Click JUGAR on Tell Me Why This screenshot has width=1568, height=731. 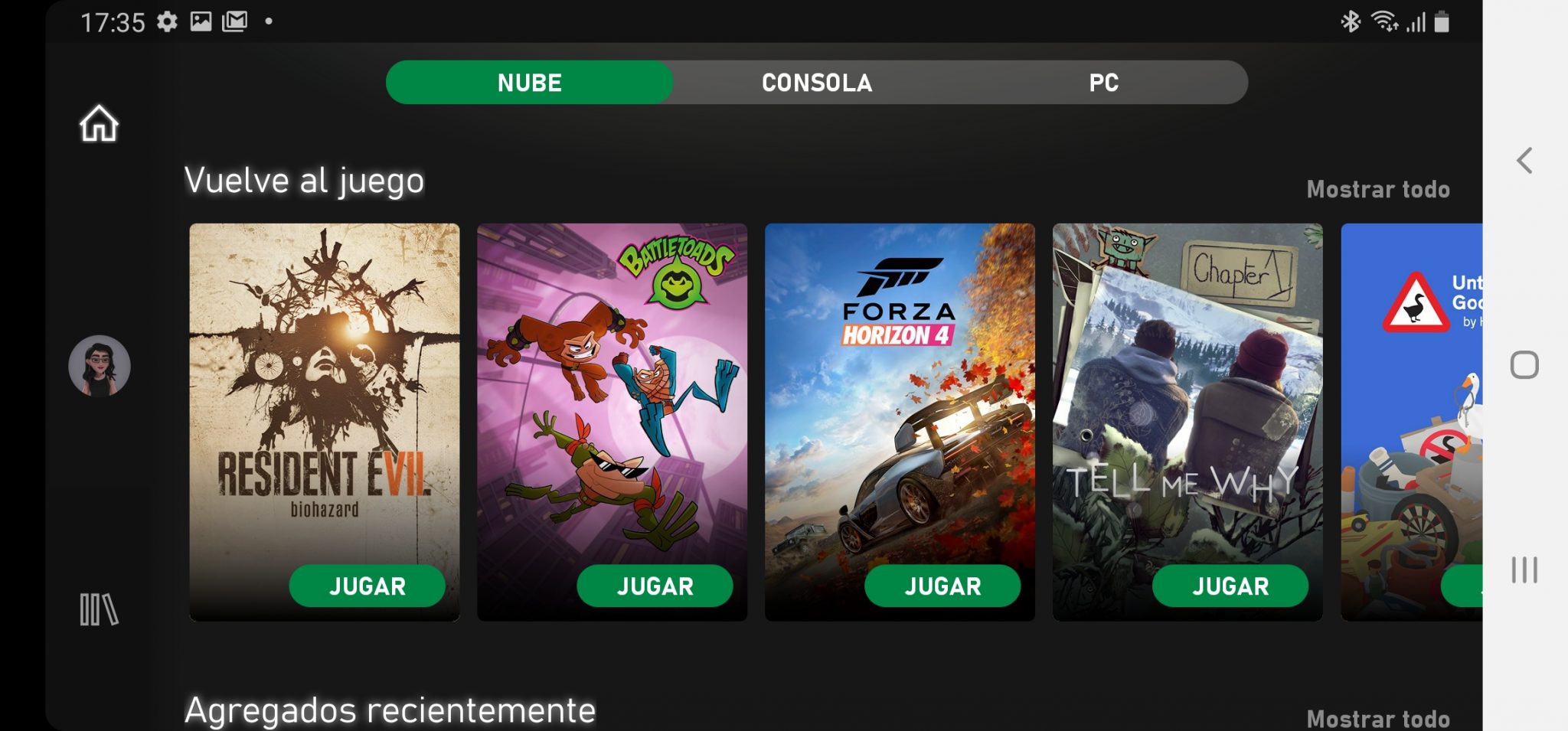coord(1231,586)
